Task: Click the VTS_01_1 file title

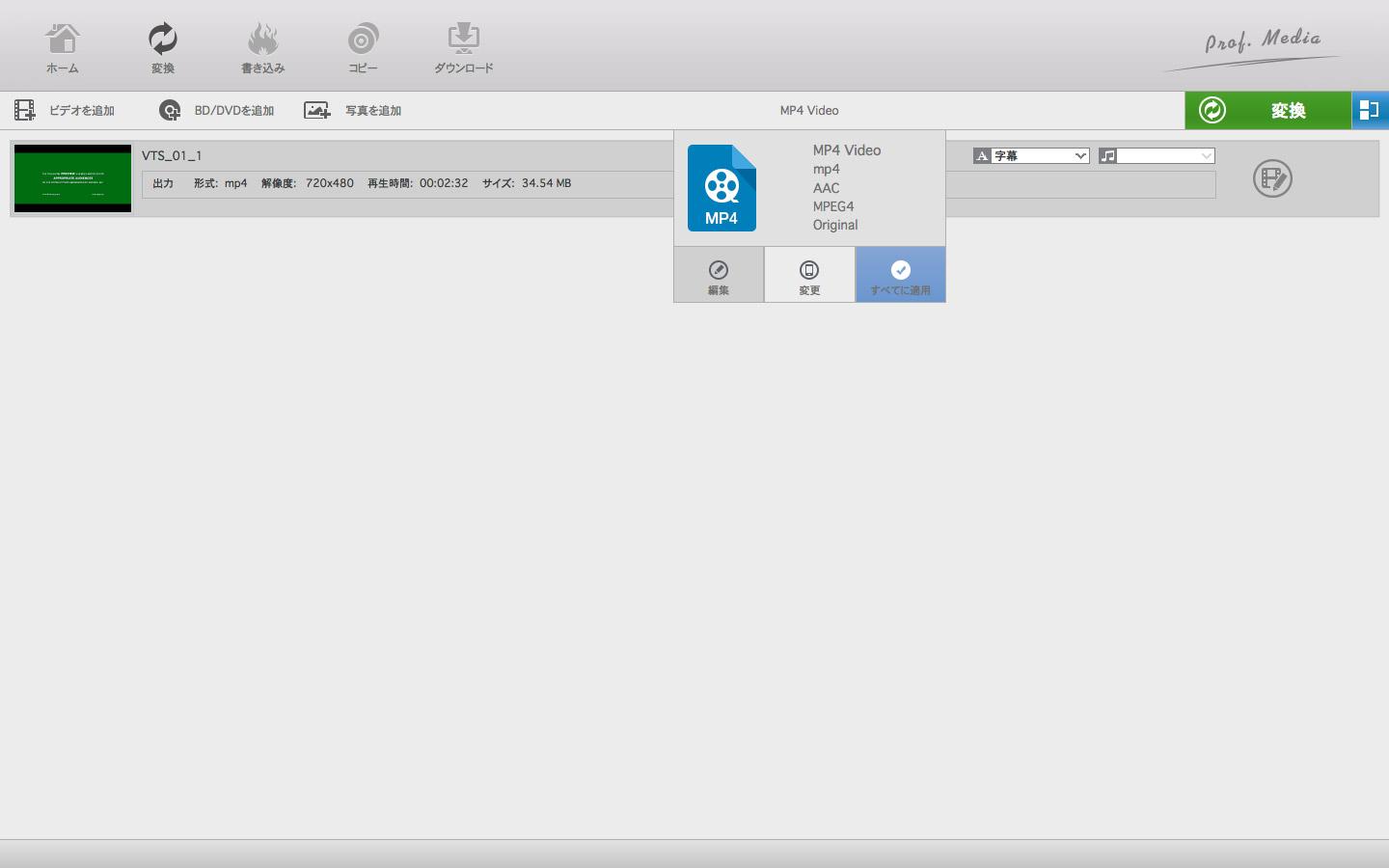Action: (x=172, y=155)
